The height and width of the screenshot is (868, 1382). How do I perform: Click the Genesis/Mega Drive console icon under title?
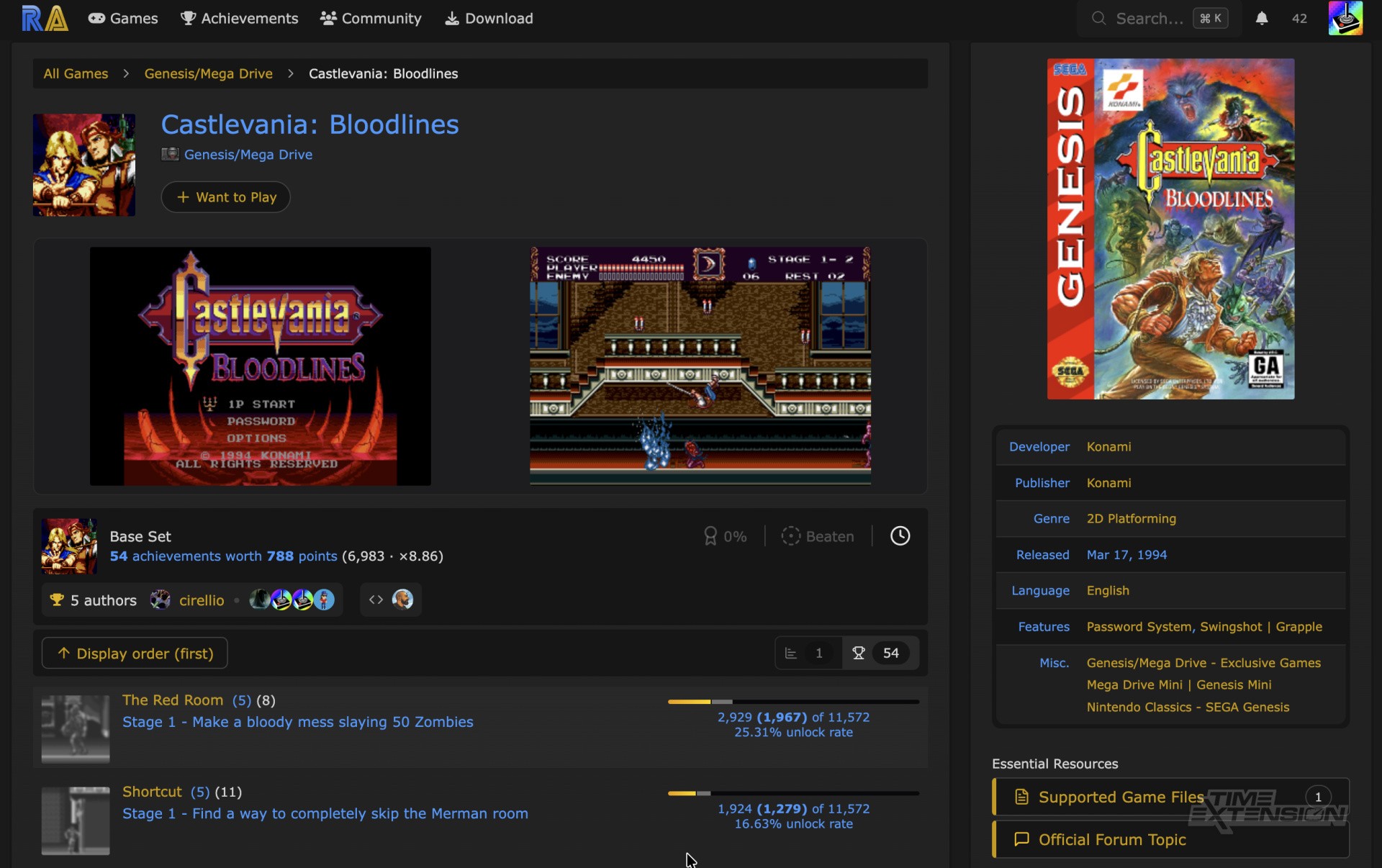(170, 154)
